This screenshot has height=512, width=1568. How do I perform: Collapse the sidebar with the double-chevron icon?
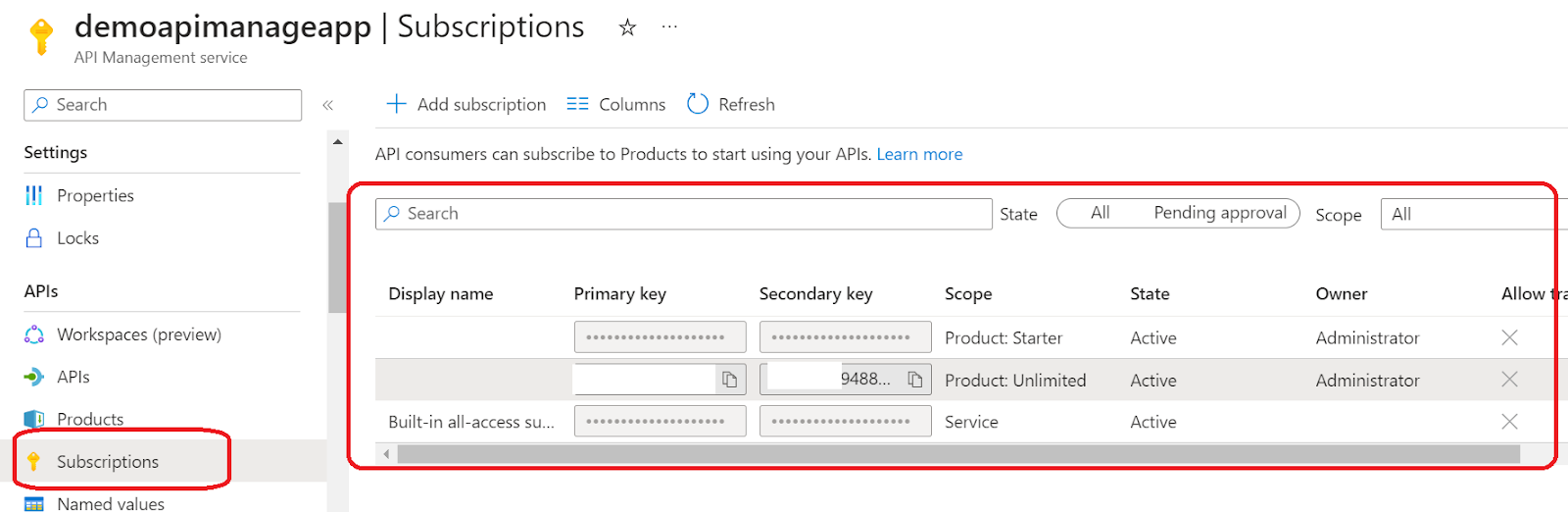(328, 105)
